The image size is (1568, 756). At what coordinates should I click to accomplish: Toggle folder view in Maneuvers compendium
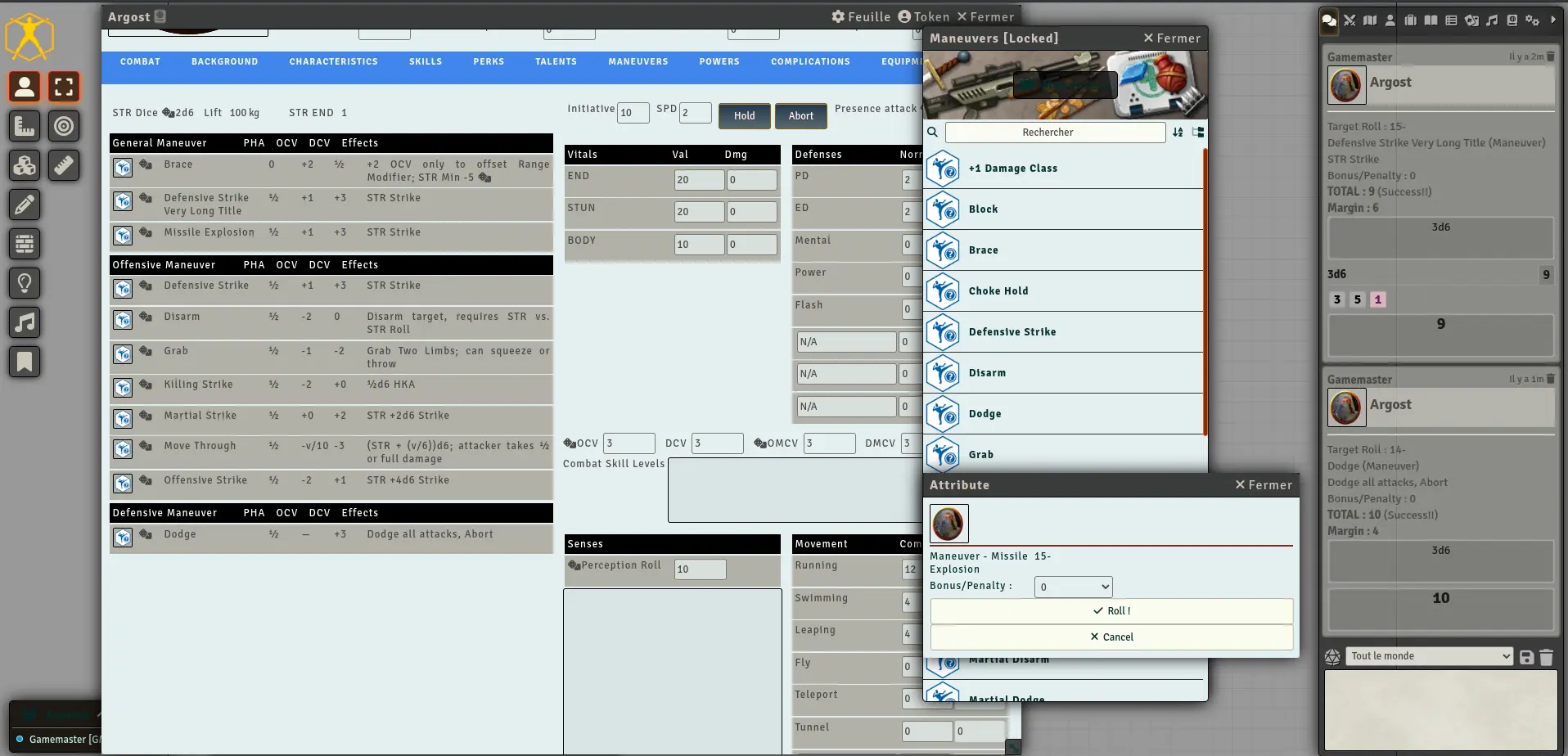tap(1198, 133)
